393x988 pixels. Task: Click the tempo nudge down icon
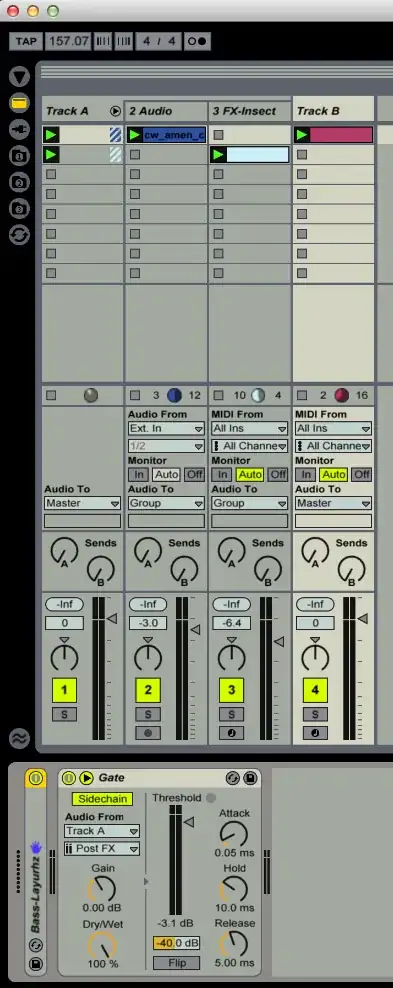[x=103, y=42]
